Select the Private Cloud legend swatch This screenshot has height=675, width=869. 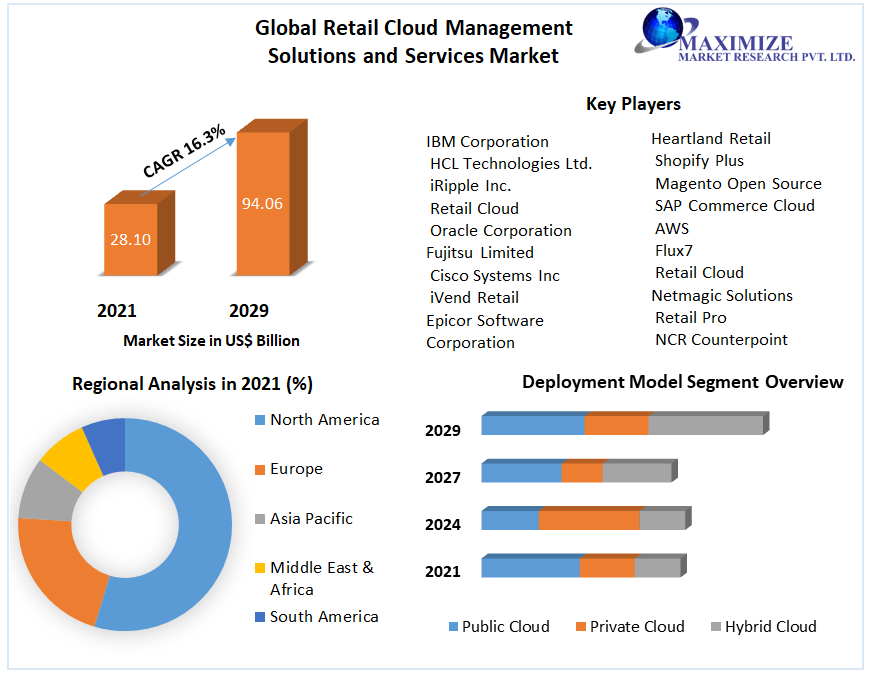(x=581, y=627)
